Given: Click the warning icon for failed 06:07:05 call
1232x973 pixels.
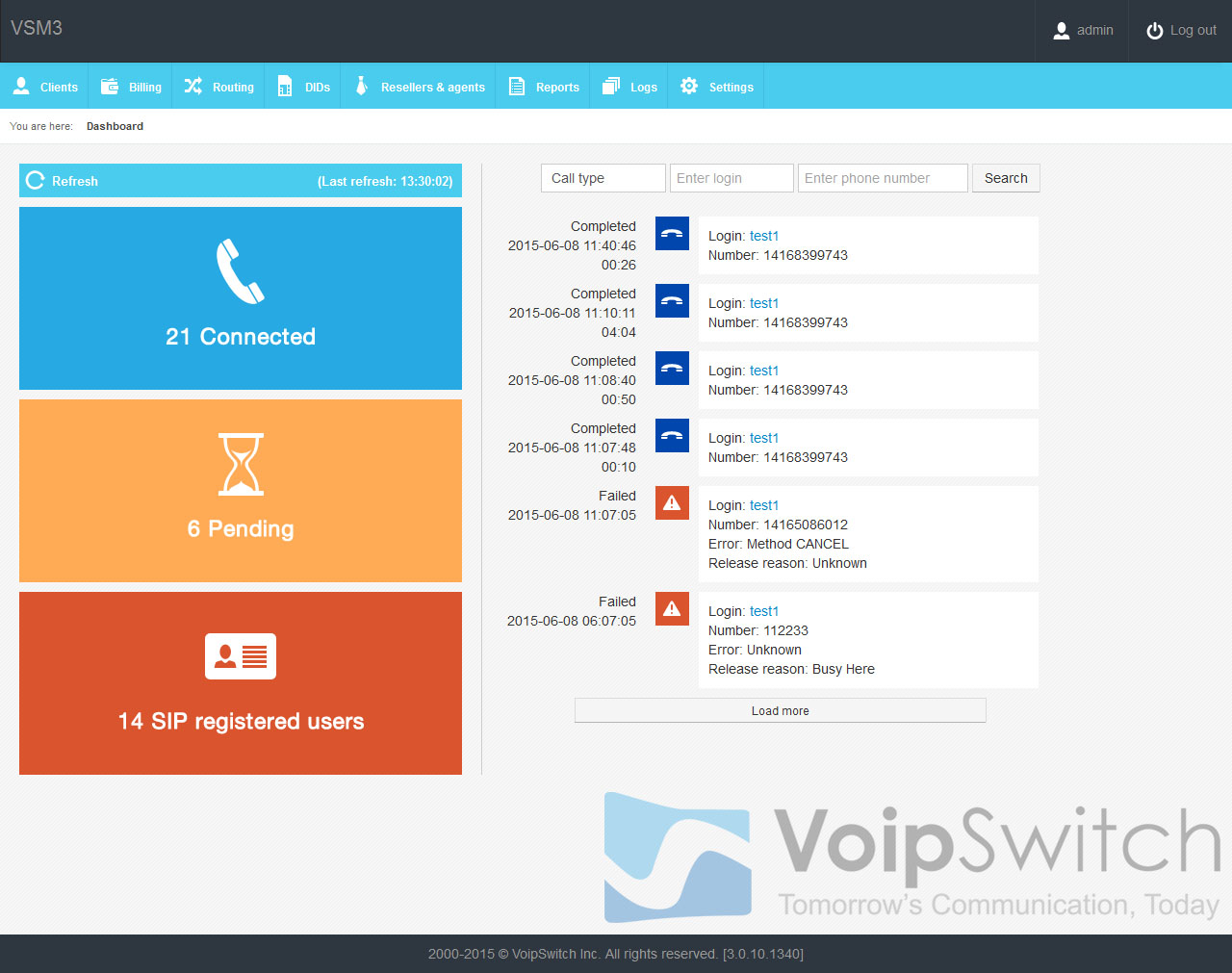Looking at the screenshot, I should point(672,609).
